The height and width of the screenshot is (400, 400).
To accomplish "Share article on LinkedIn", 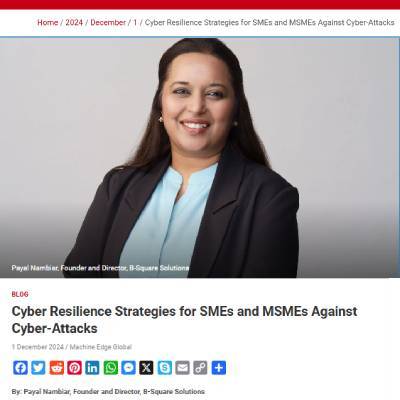I will 92,368.
